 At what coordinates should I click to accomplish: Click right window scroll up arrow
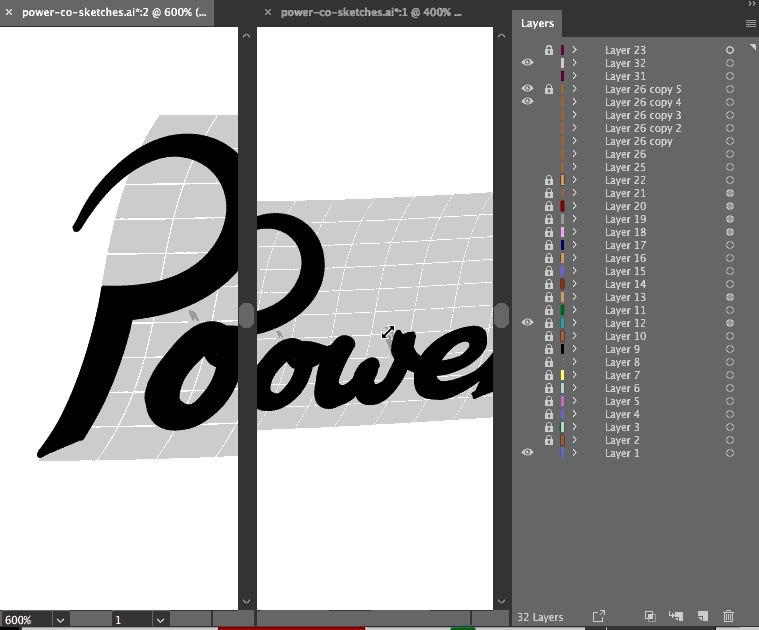click(501, 36)
